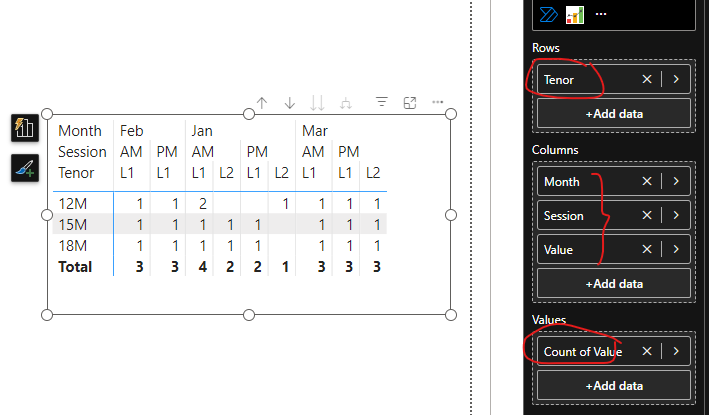Image resolution: width=709 pixels, height=415 pixels.
Task: Click the drill up arrow icon
Action: click(x=262, y=103)
